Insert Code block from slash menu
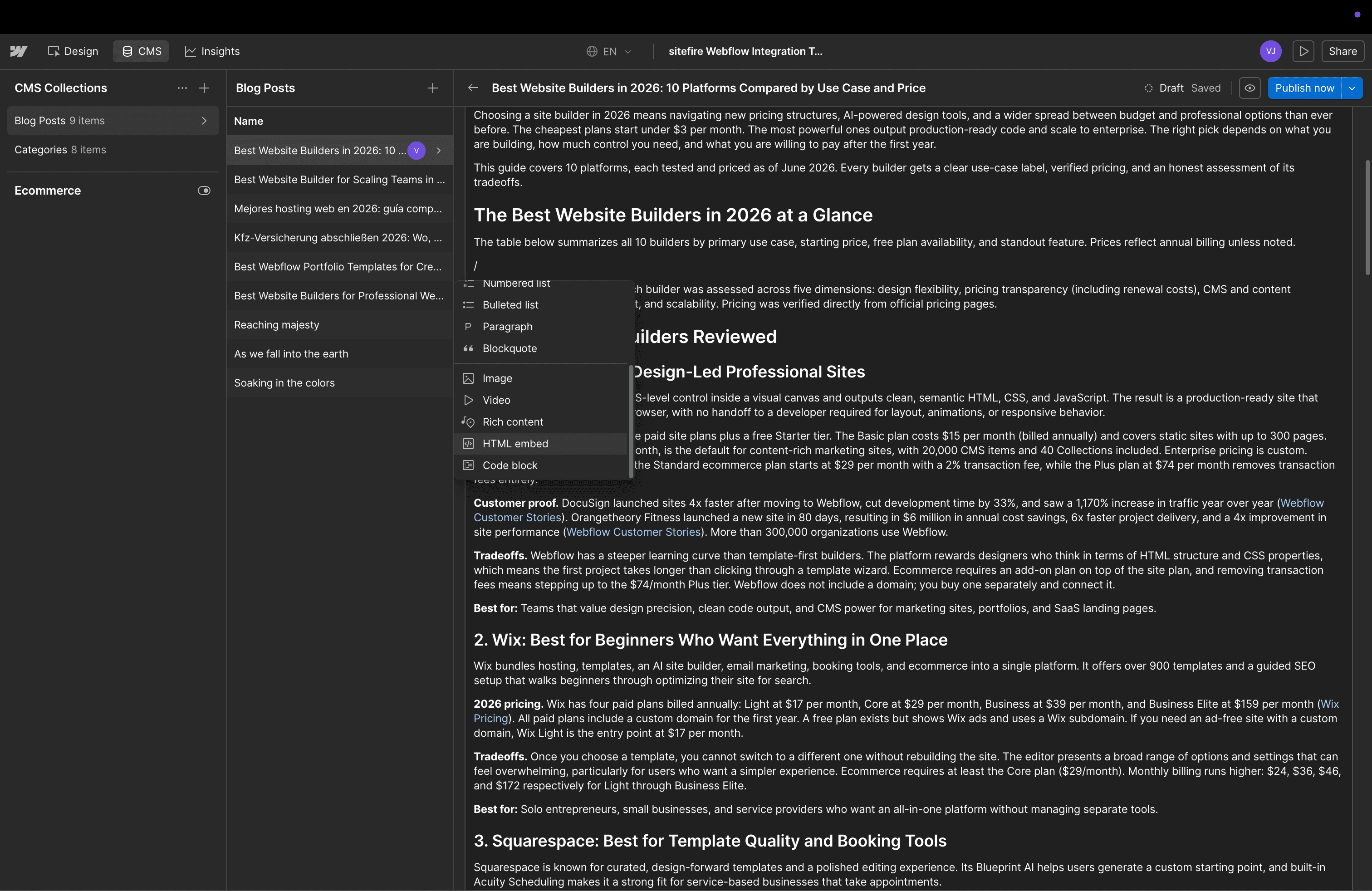The height and width of the screenshot is (891, 1372). [541, 465]
